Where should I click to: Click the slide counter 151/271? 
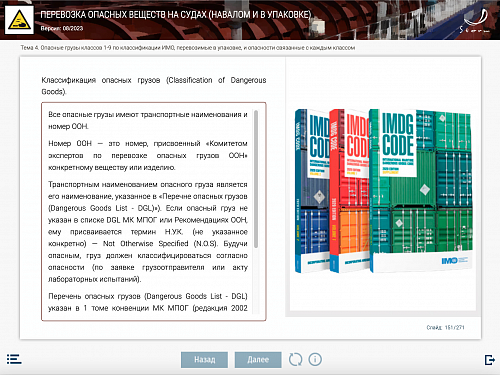pos(445,327)
